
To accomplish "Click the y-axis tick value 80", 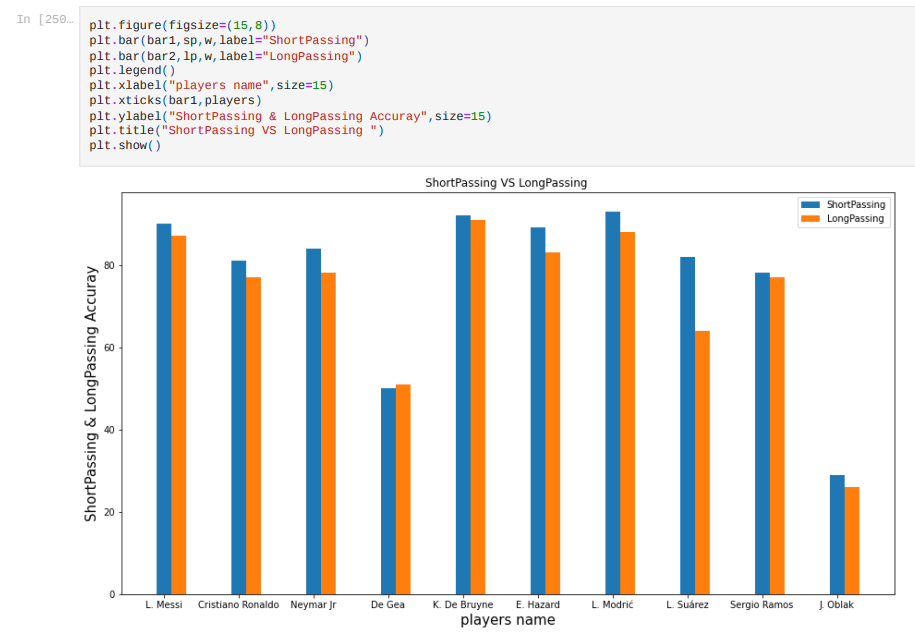I will click(x=109, y=266).
